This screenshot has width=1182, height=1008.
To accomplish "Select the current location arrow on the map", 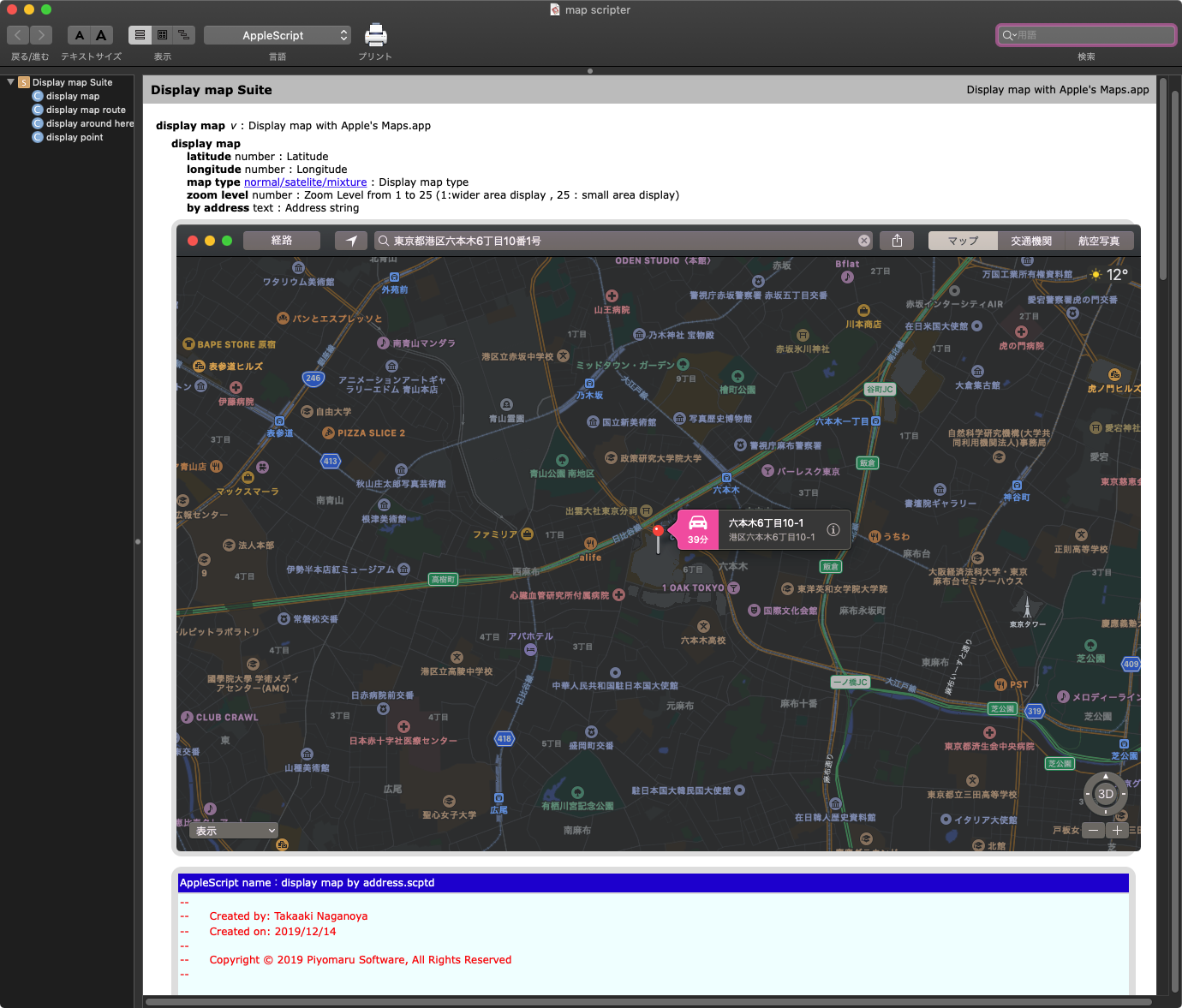I will 350,241.
